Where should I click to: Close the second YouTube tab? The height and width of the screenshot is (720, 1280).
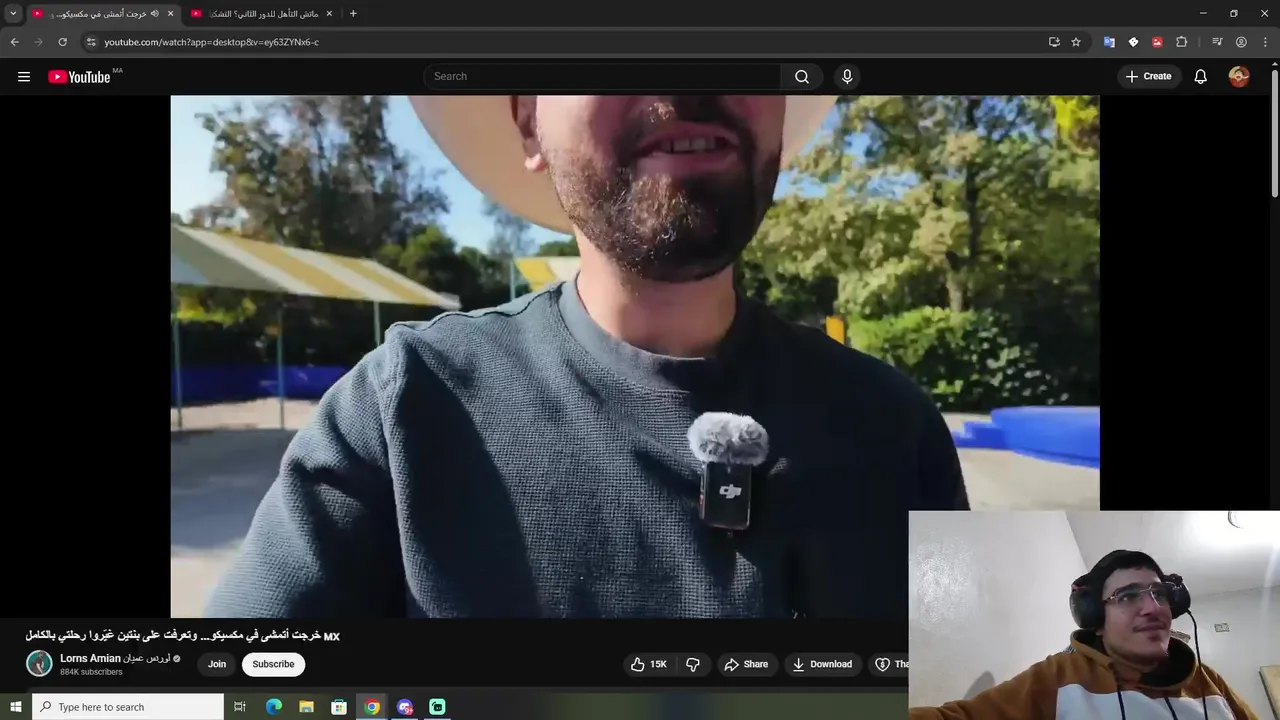(x=329, y=13)
